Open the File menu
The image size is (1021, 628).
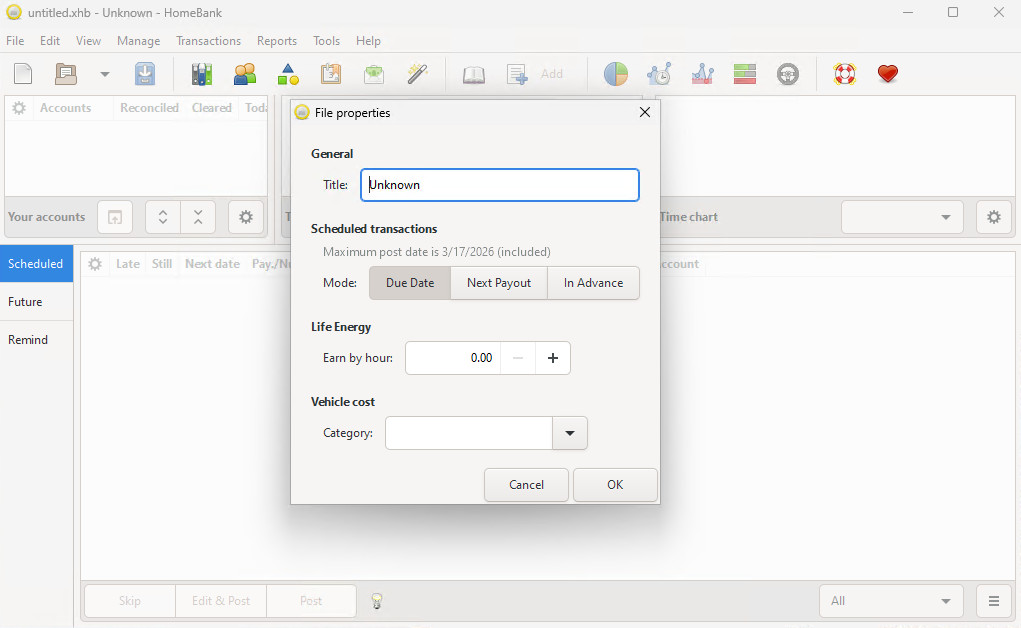15,40
